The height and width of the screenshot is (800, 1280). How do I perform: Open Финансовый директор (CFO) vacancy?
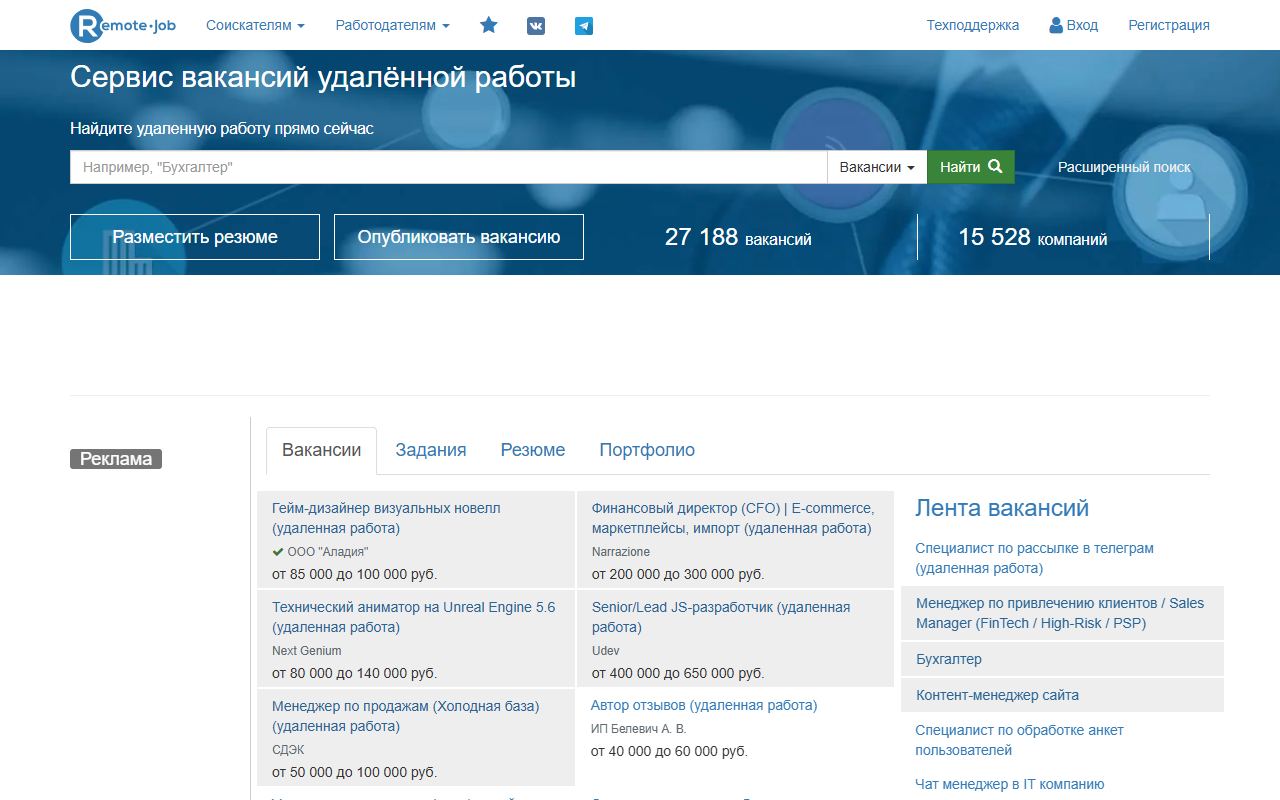(x=733, y=518)
